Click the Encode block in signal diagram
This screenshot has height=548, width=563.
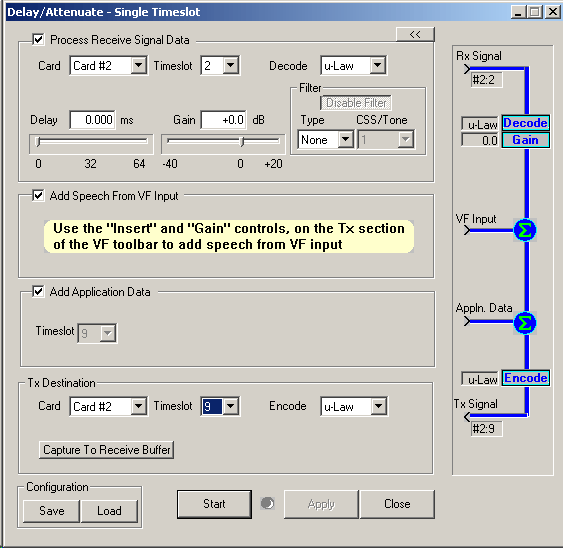525,378
